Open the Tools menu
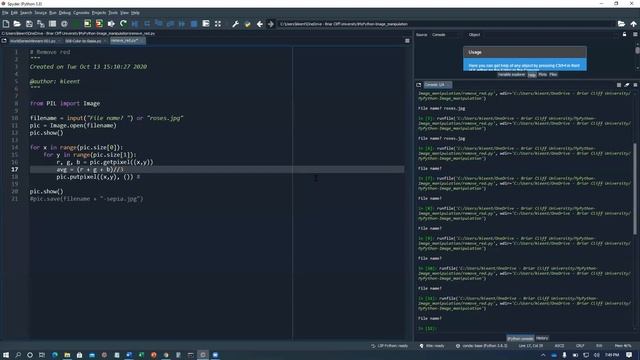 pos(113,13)
